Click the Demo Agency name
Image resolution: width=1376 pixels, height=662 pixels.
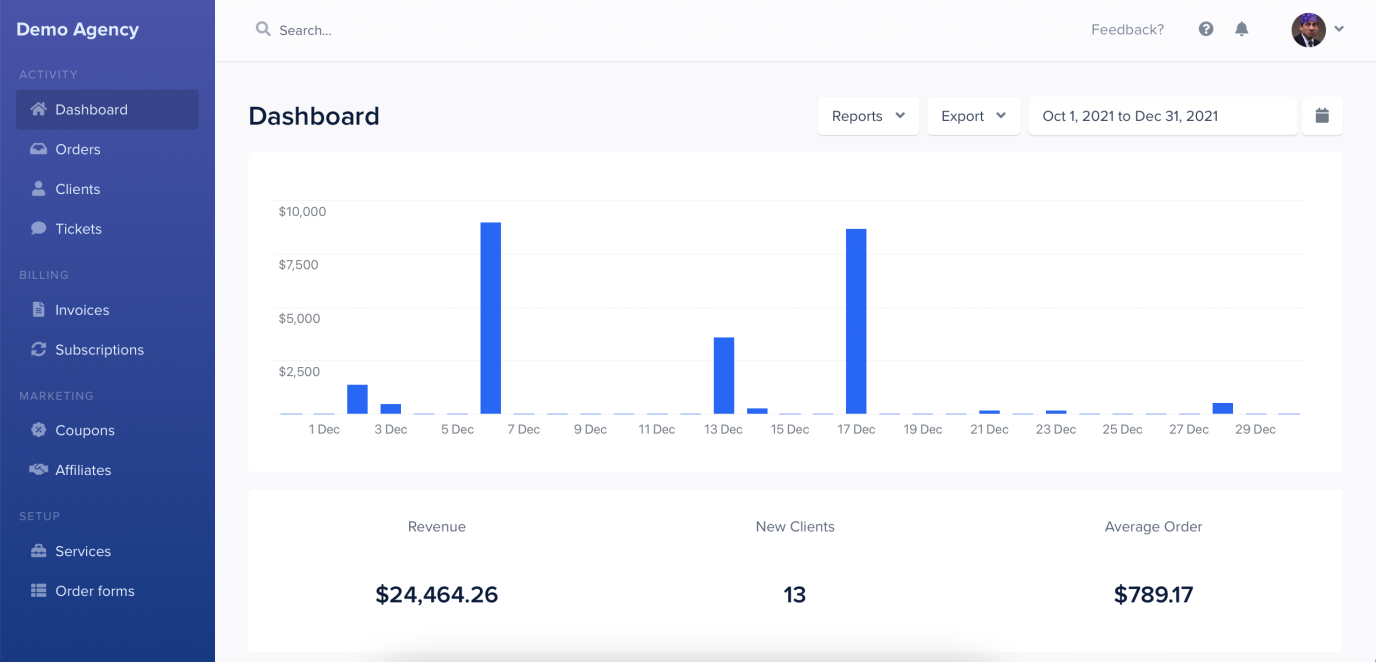point(76,29)
